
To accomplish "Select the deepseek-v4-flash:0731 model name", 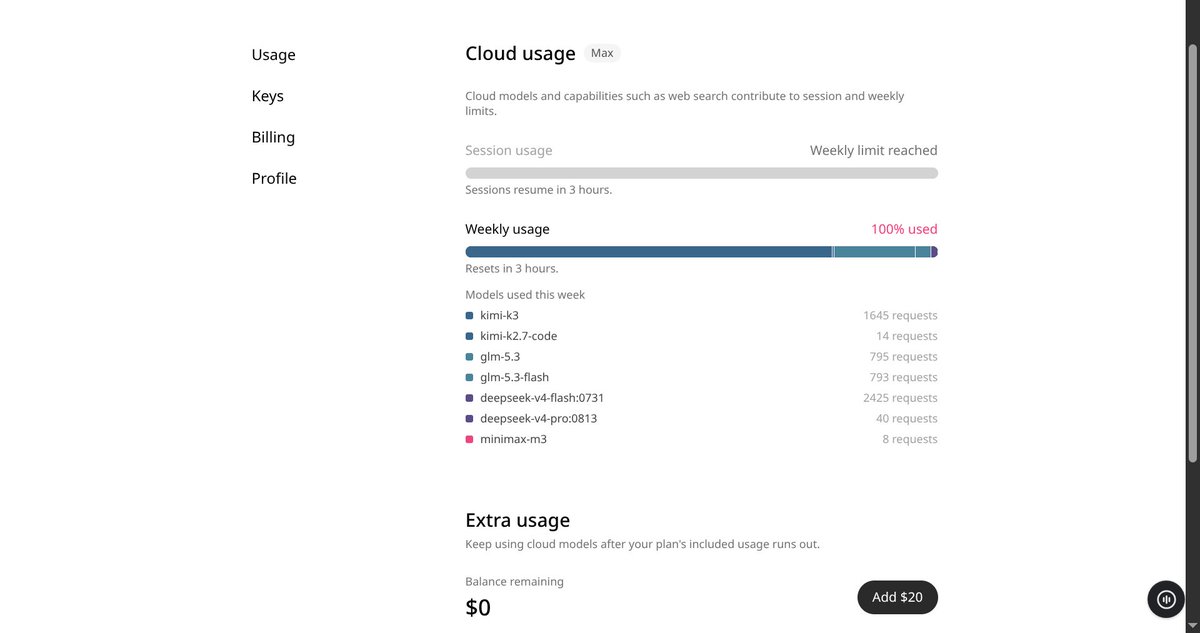I will pyautogui.click(x=542, y=398).
